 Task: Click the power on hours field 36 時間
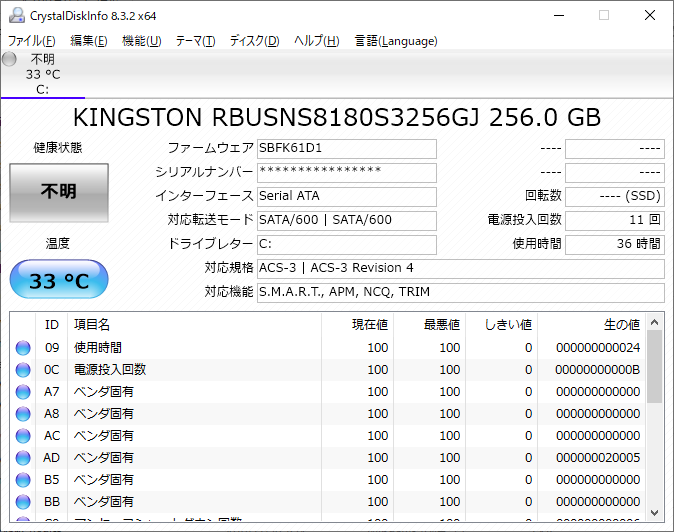pyautogui.click(x=615, y=245)
